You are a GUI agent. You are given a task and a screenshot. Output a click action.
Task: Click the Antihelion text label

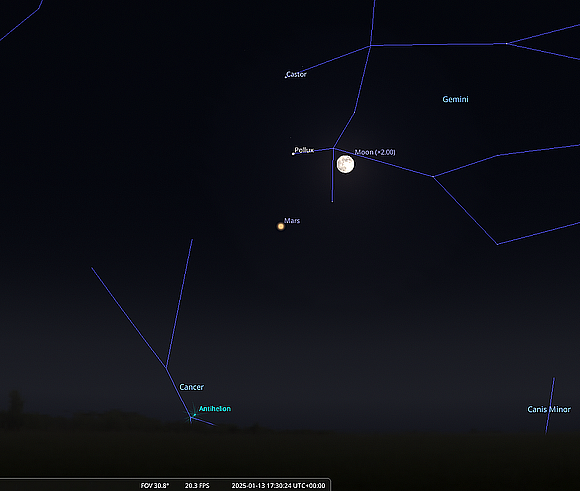click(x=215, y=408)
